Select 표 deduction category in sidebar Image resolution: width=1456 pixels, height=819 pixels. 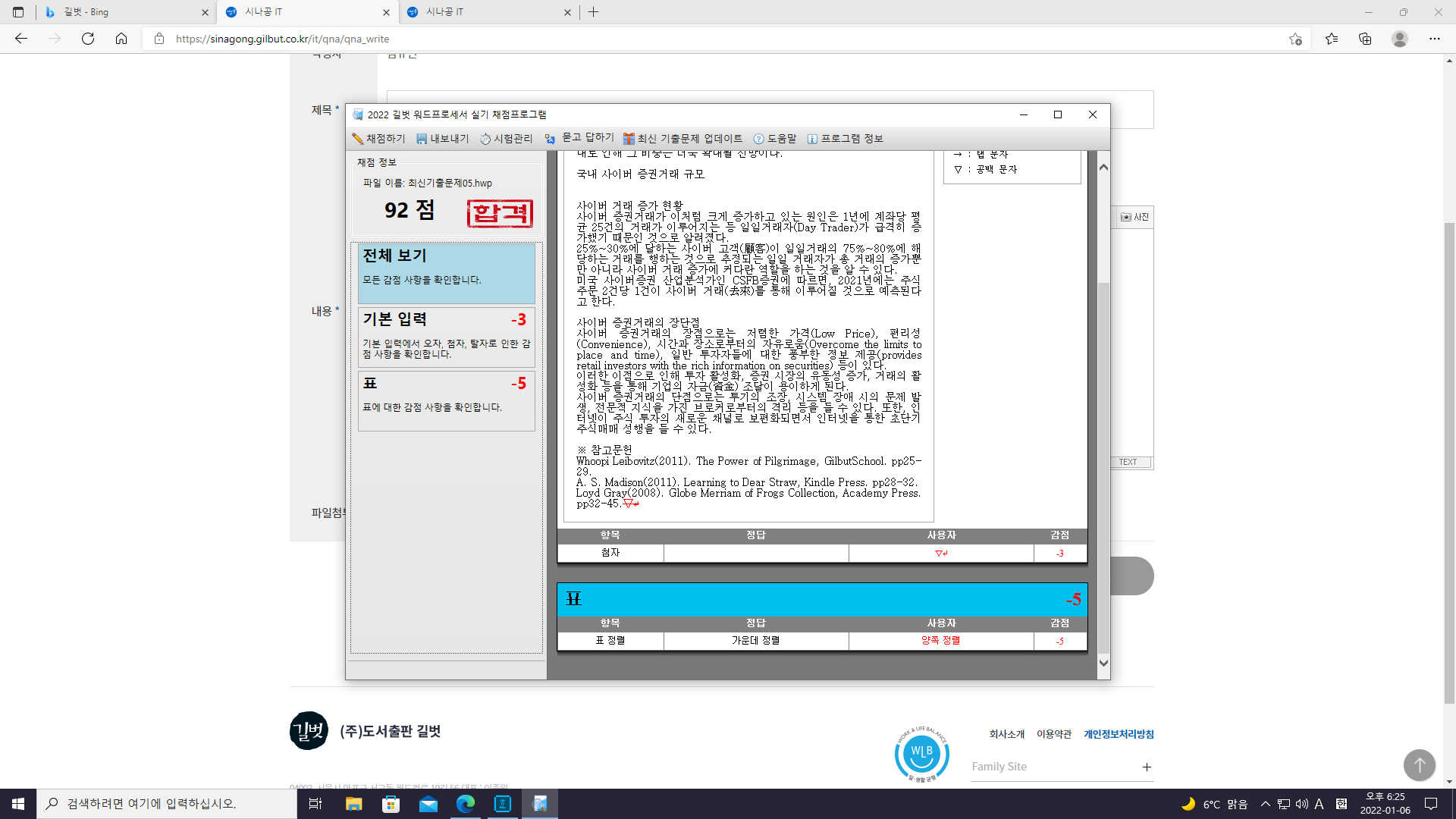coord(446,400)
